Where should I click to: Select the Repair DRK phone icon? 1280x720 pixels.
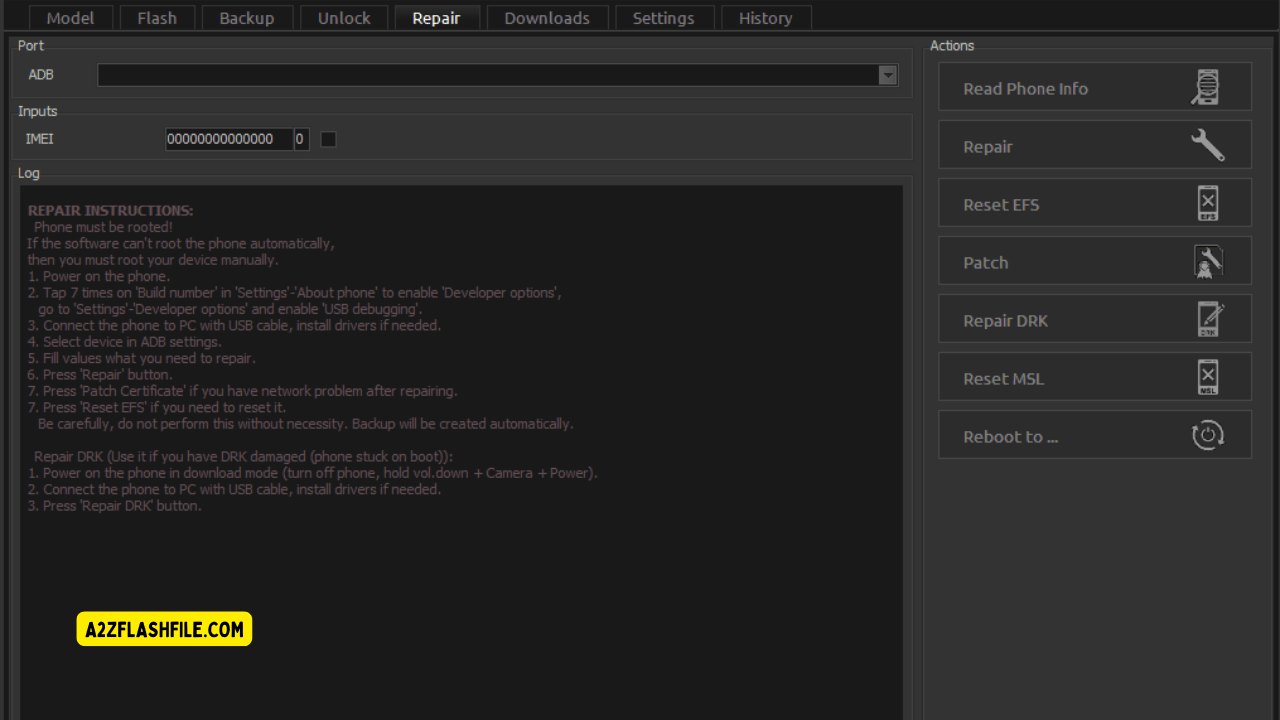1207,318
